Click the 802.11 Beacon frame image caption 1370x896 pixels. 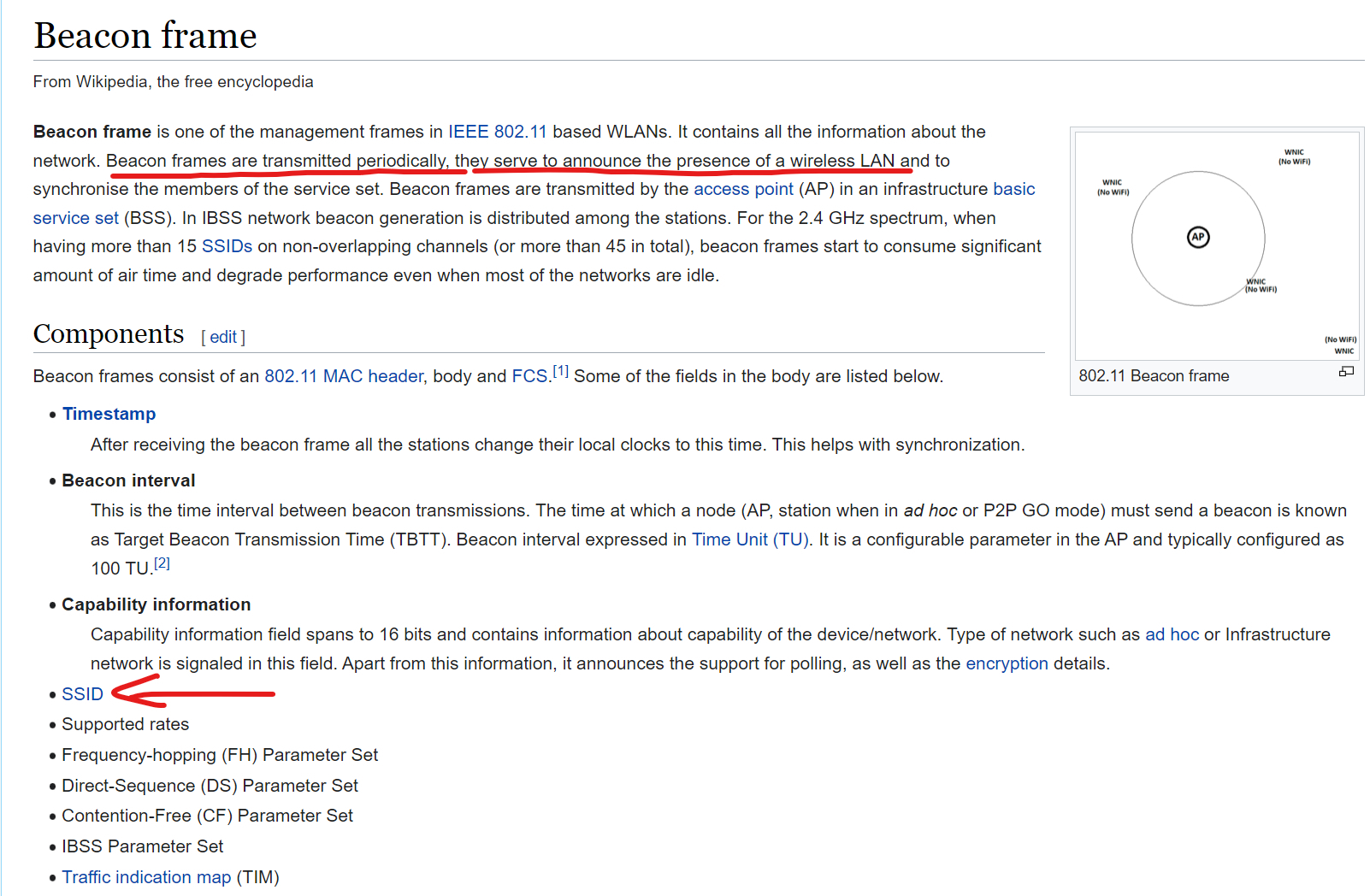click(1154, 375)
